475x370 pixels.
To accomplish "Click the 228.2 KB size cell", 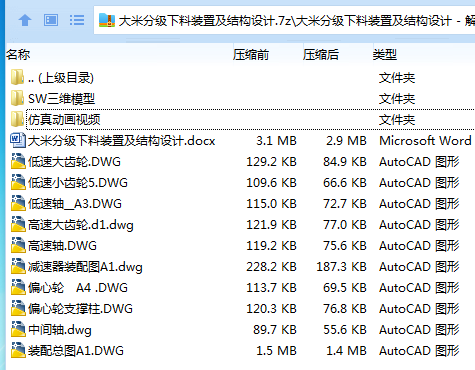I will pyautogui.click(x=271, y=267).
